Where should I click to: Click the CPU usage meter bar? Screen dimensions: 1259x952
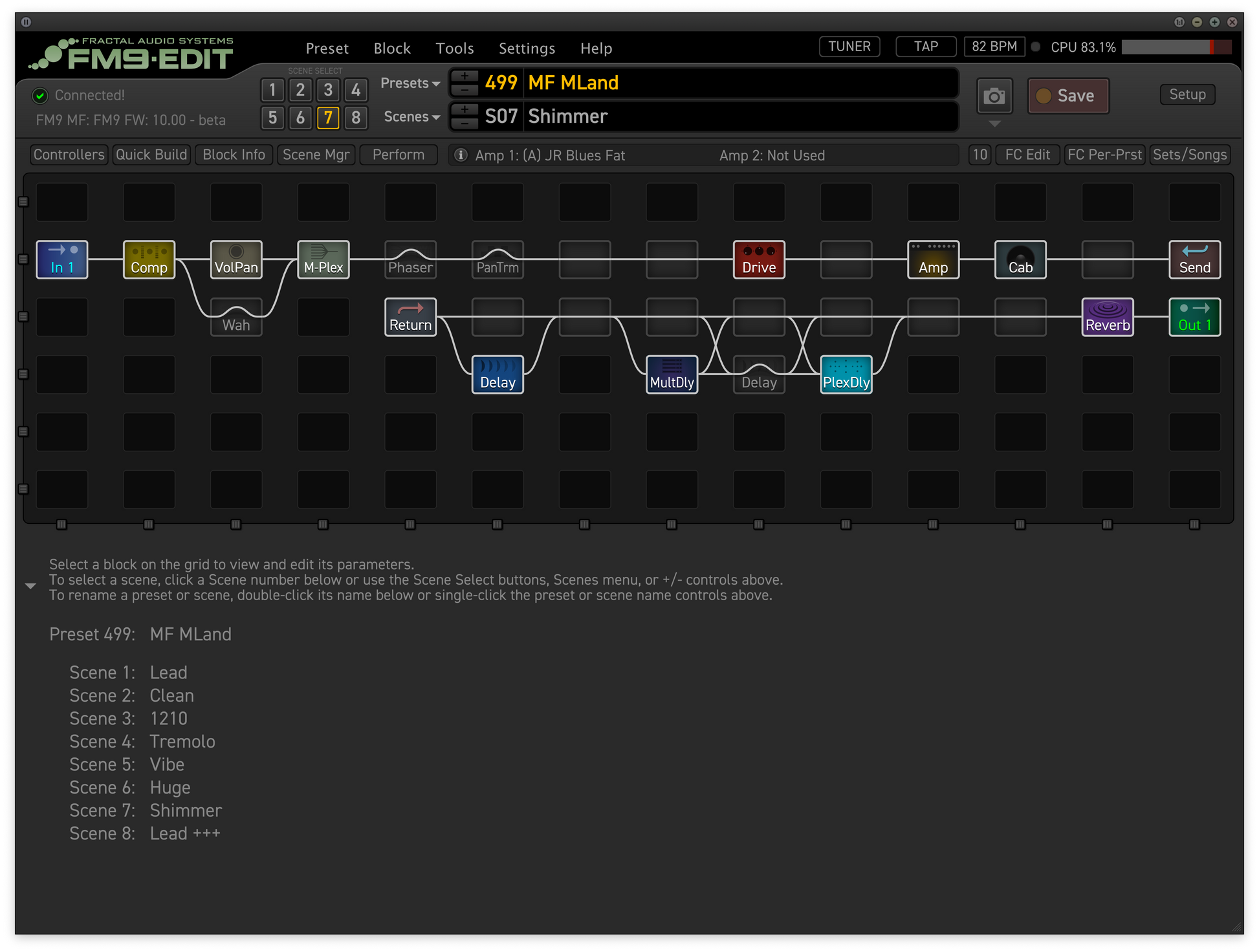tap(1176, 47)
